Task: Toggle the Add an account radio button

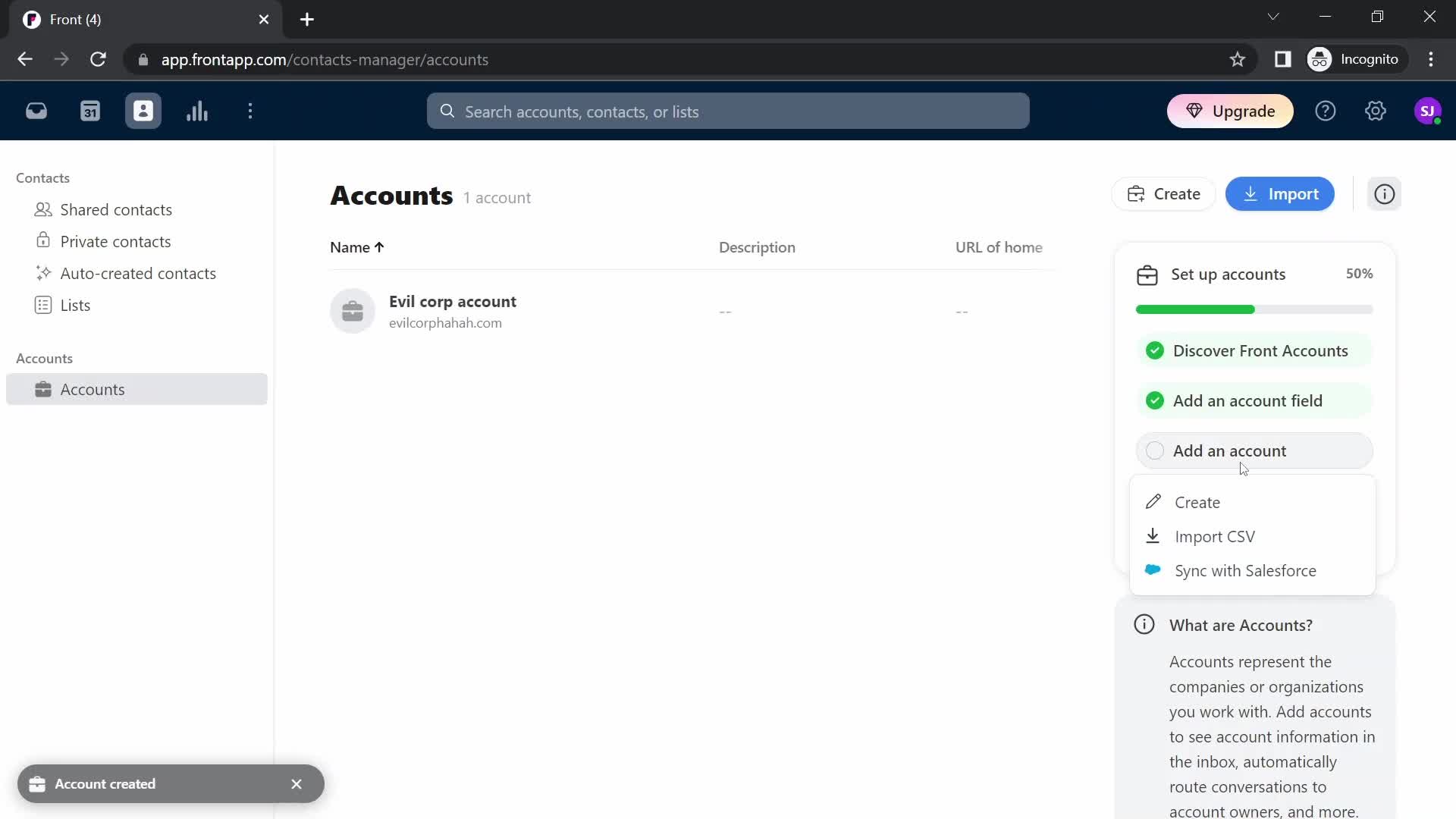Action: coord(1155,450)
